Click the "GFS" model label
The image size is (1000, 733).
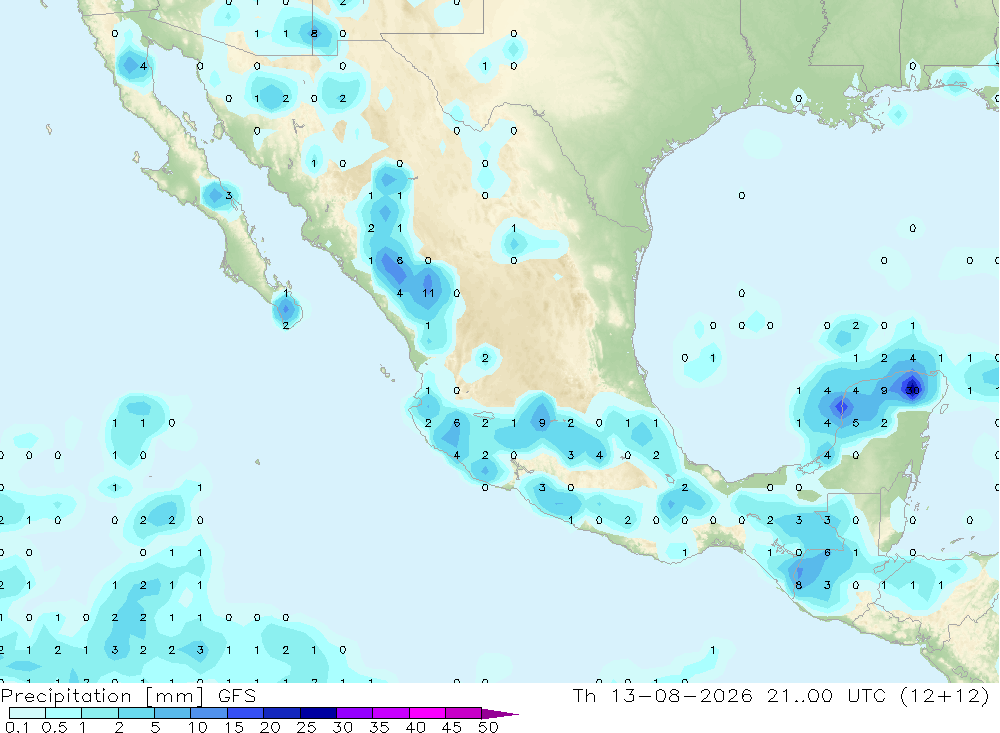point(237,696)
